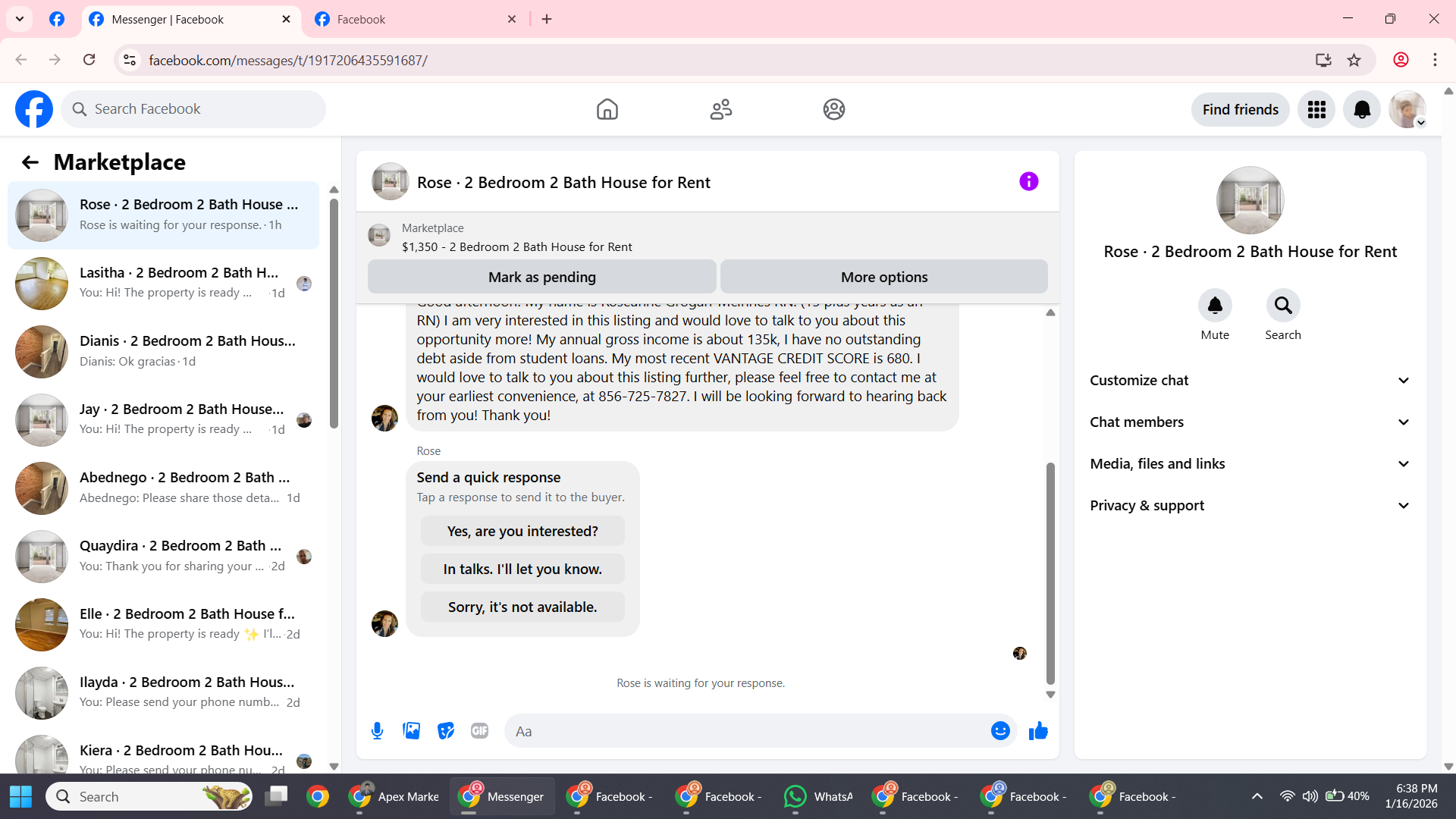This screenshot has height=819, width=1456.
Task: Send a thumbs-up like
Action: coord(1038,731)
